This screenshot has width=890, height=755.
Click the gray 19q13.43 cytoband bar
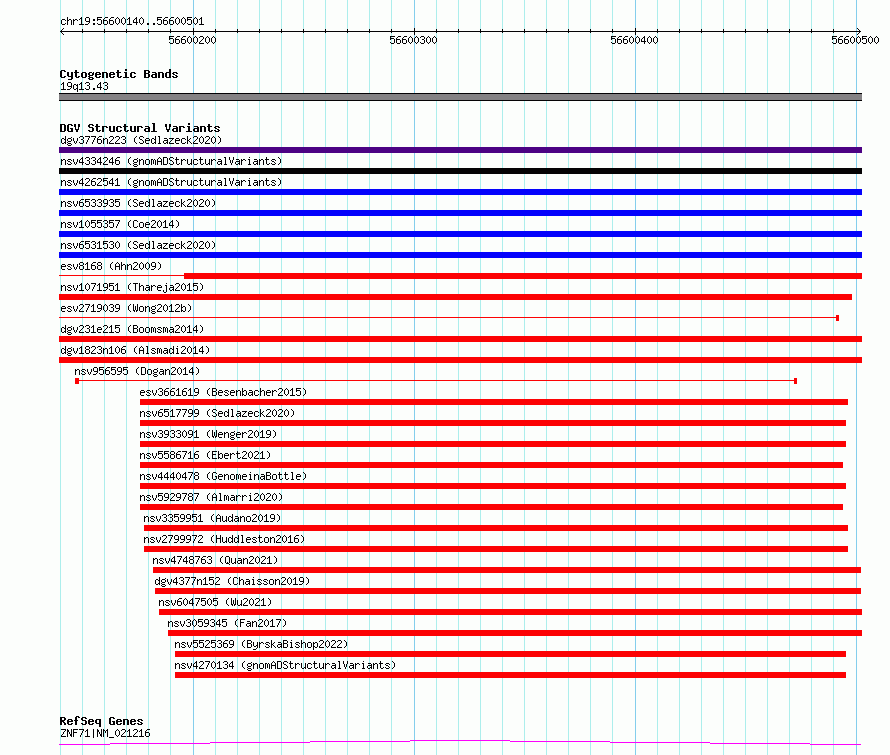460,97
